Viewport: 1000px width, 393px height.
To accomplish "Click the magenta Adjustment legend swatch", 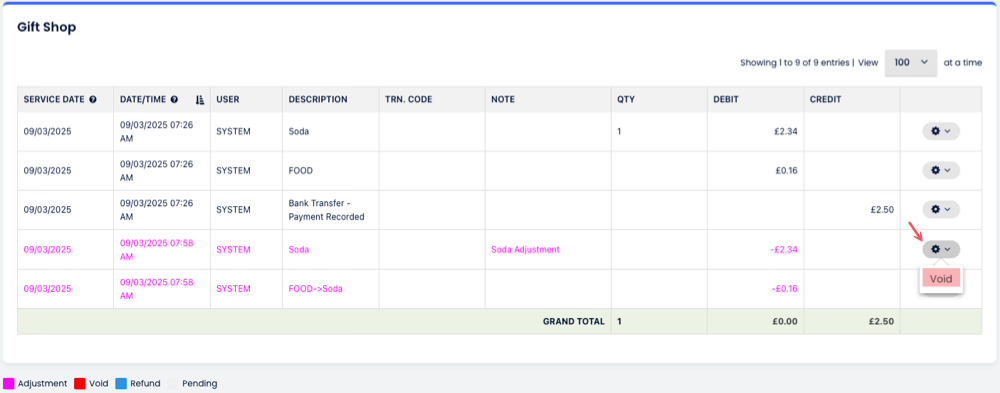I will (9, 383).
